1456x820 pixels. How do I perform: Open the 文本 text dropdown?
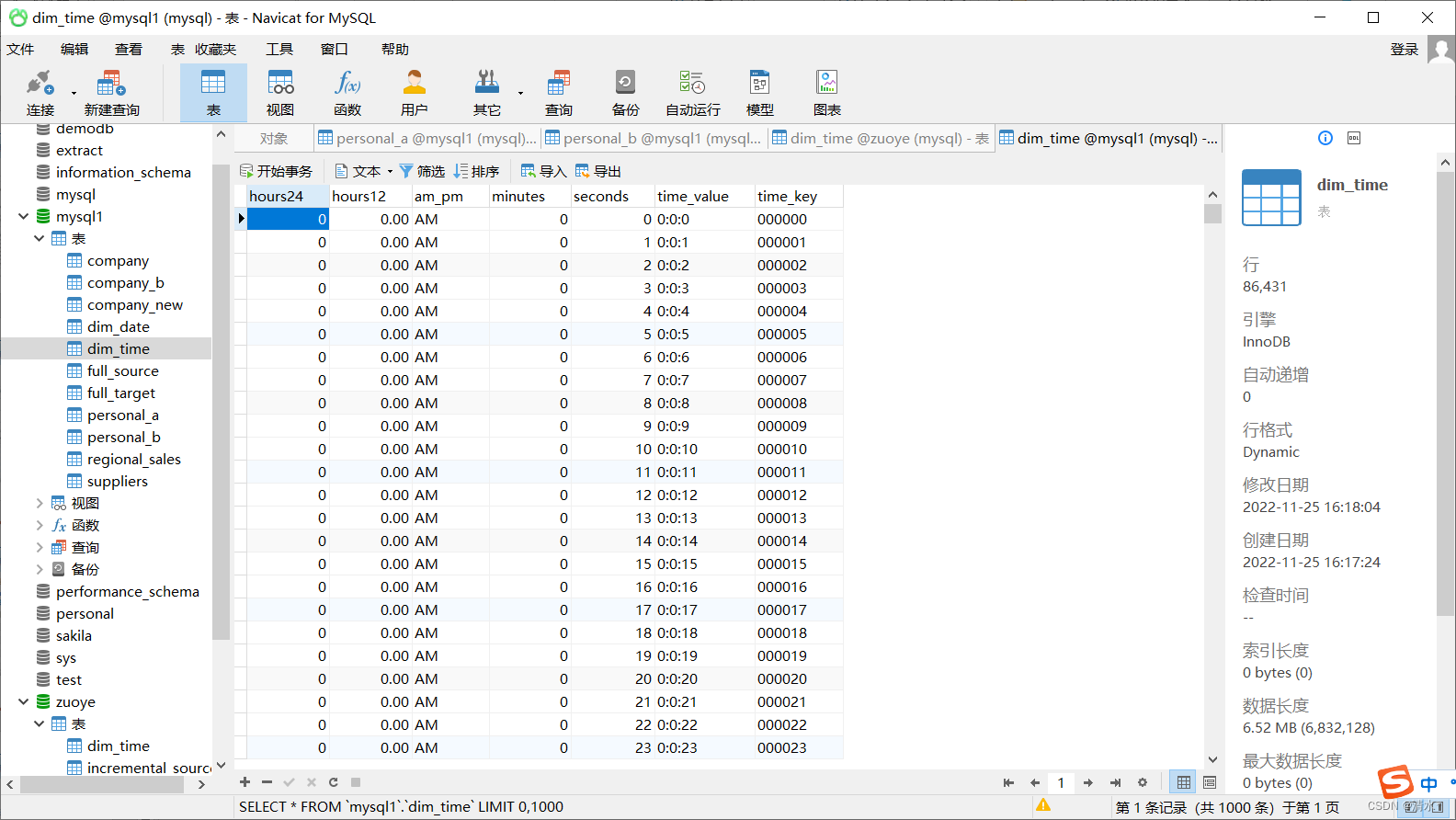coord(363,171)
